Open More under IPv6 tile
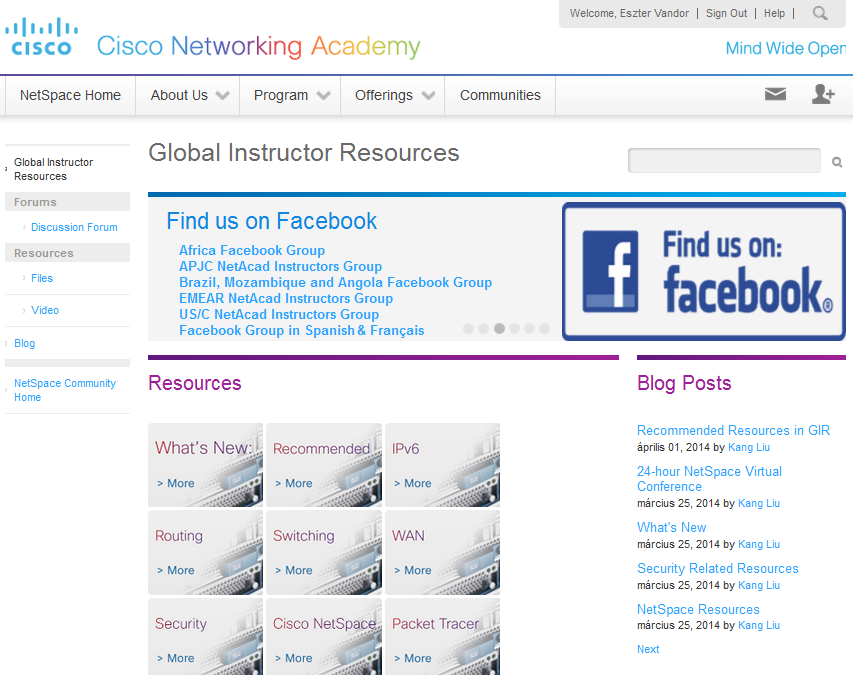 [412, 484]
